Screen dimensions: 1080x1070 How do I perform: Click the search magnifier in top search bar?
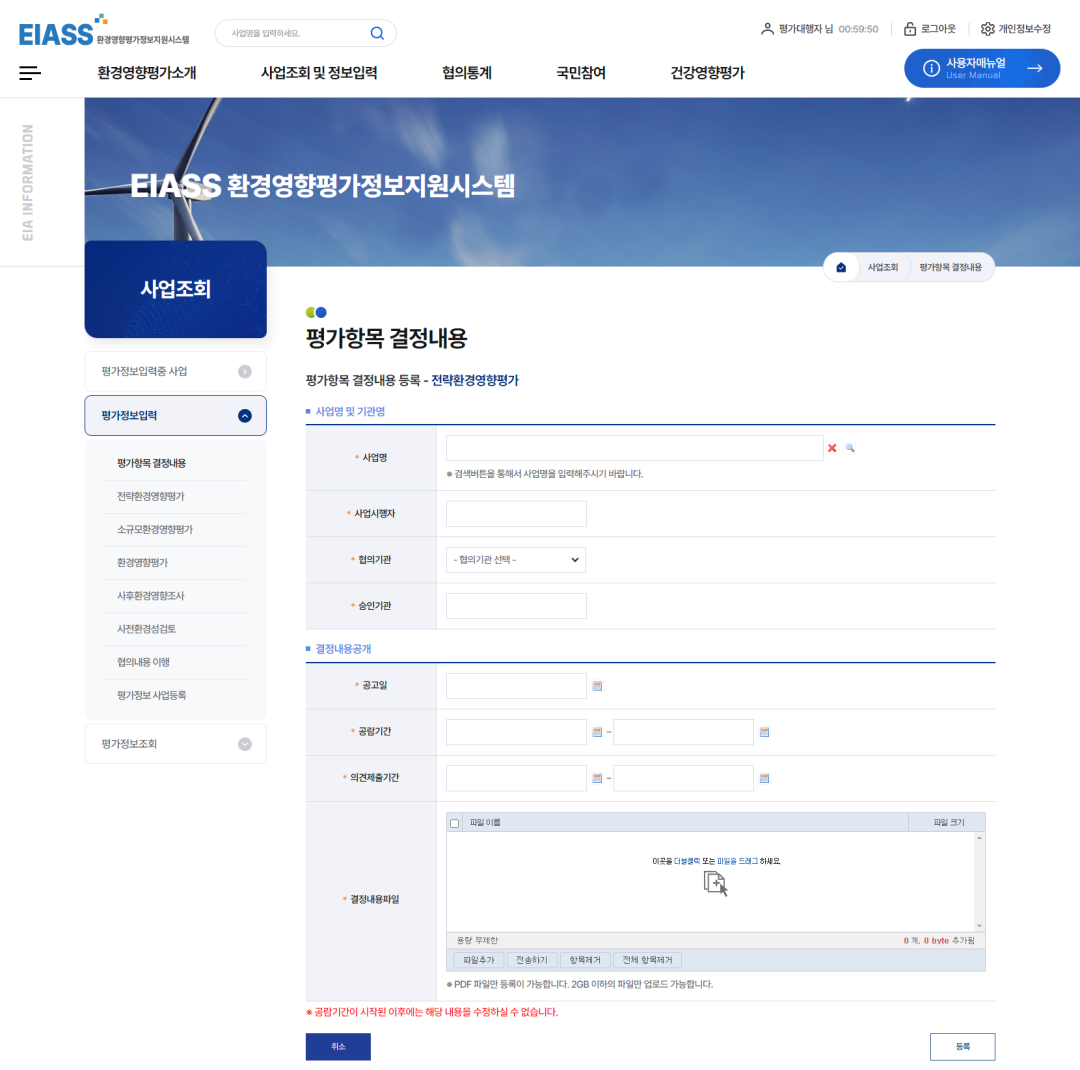click(377, 33)
